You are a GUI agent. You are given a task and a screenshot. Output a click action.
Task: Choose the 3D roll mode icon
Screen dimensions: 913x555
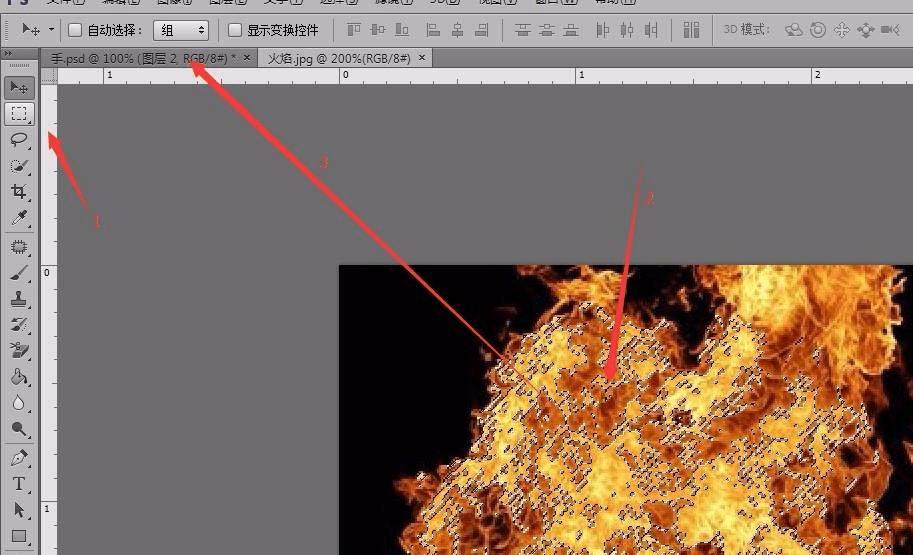(818, 30)
